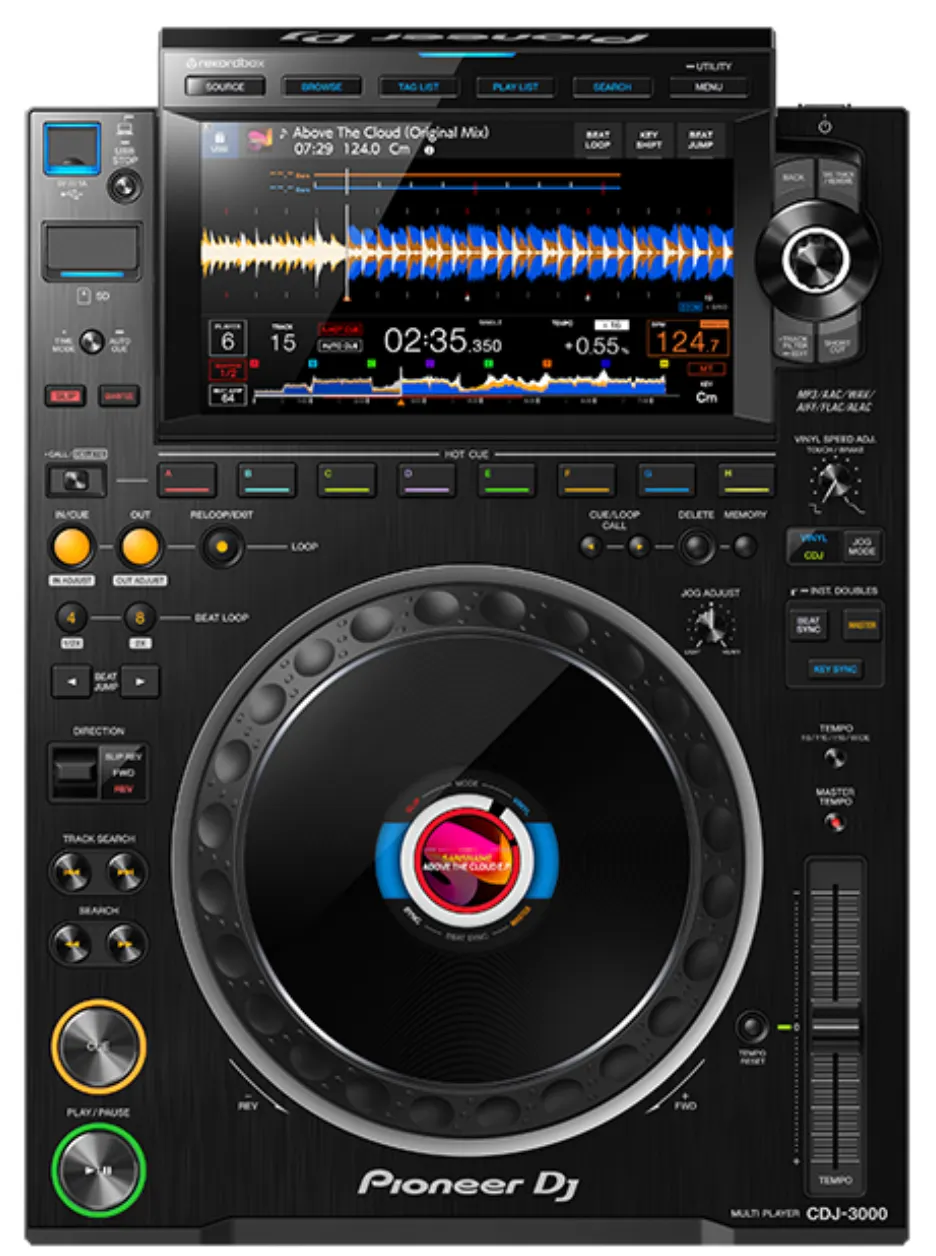Store a cue with the MEMORY button
Image resolution: width=936 pixels, height=1256 pixels.
(x=744, y=546)
